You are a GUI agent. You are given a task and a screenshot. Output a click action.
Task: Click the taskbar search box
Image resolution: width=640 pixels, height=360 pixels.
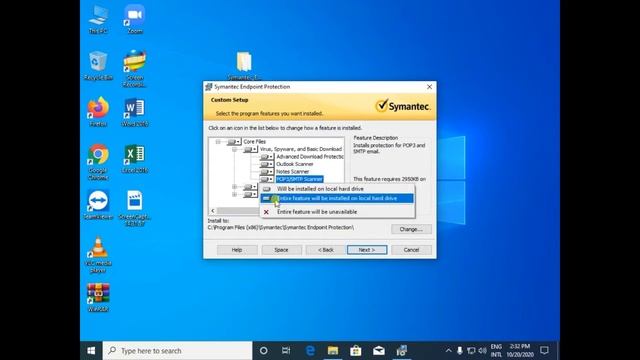(178, 351)
